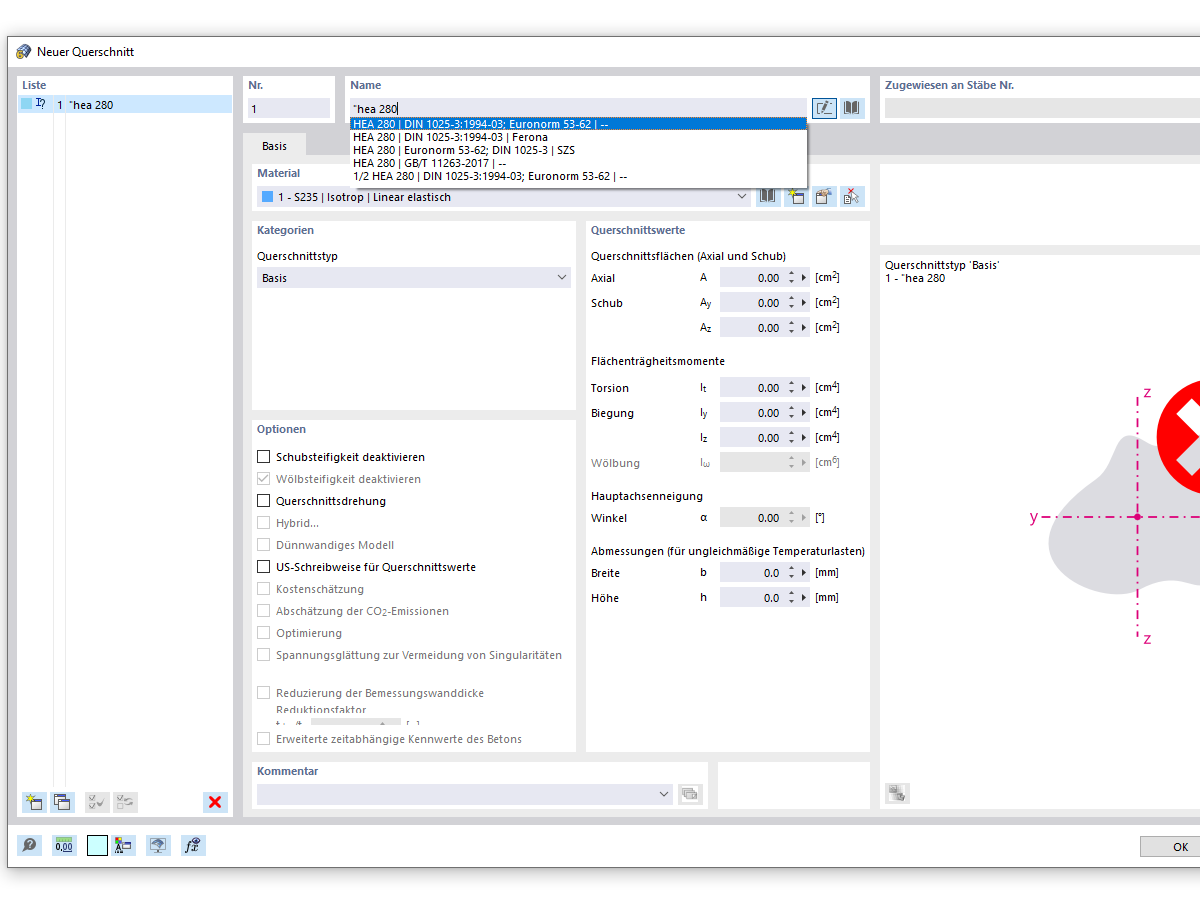Enable US-Schreibweise für Querschnittswerte

(x=264, y=567)
